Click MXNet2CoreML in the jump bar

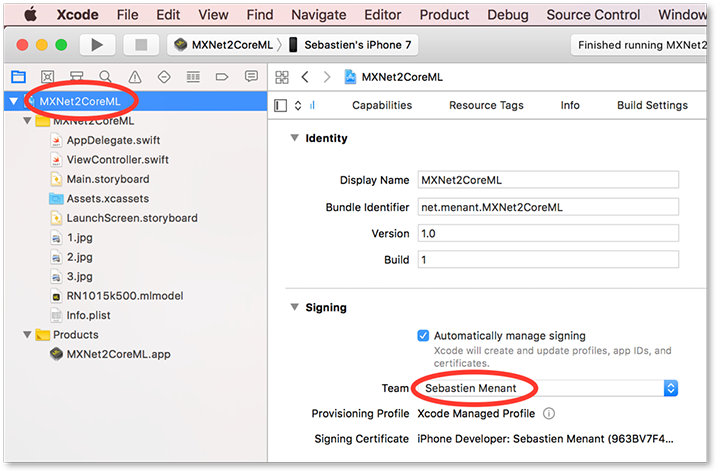tap(394, 77)
